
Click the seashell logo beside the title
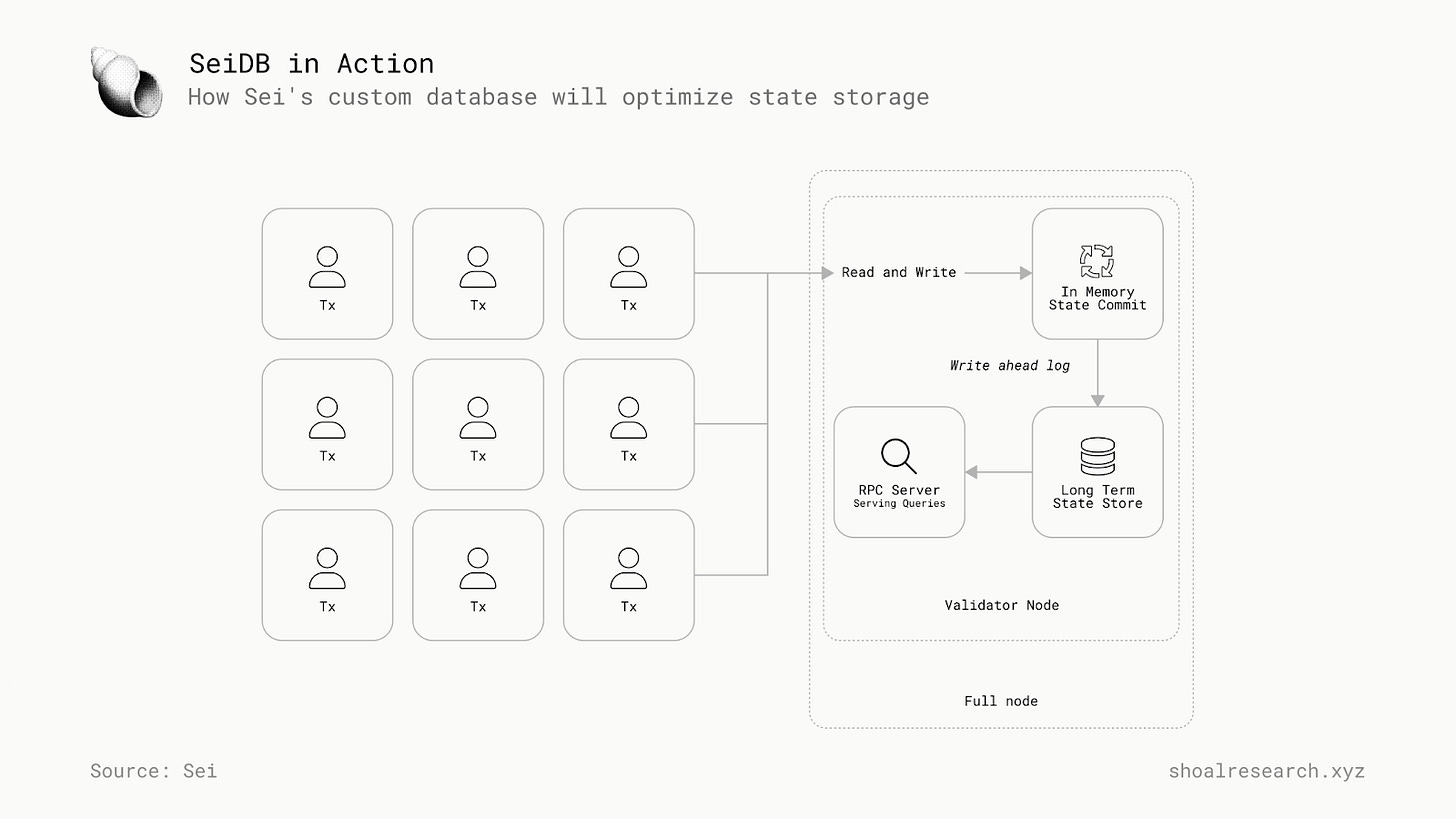click(x=126, y=82)
